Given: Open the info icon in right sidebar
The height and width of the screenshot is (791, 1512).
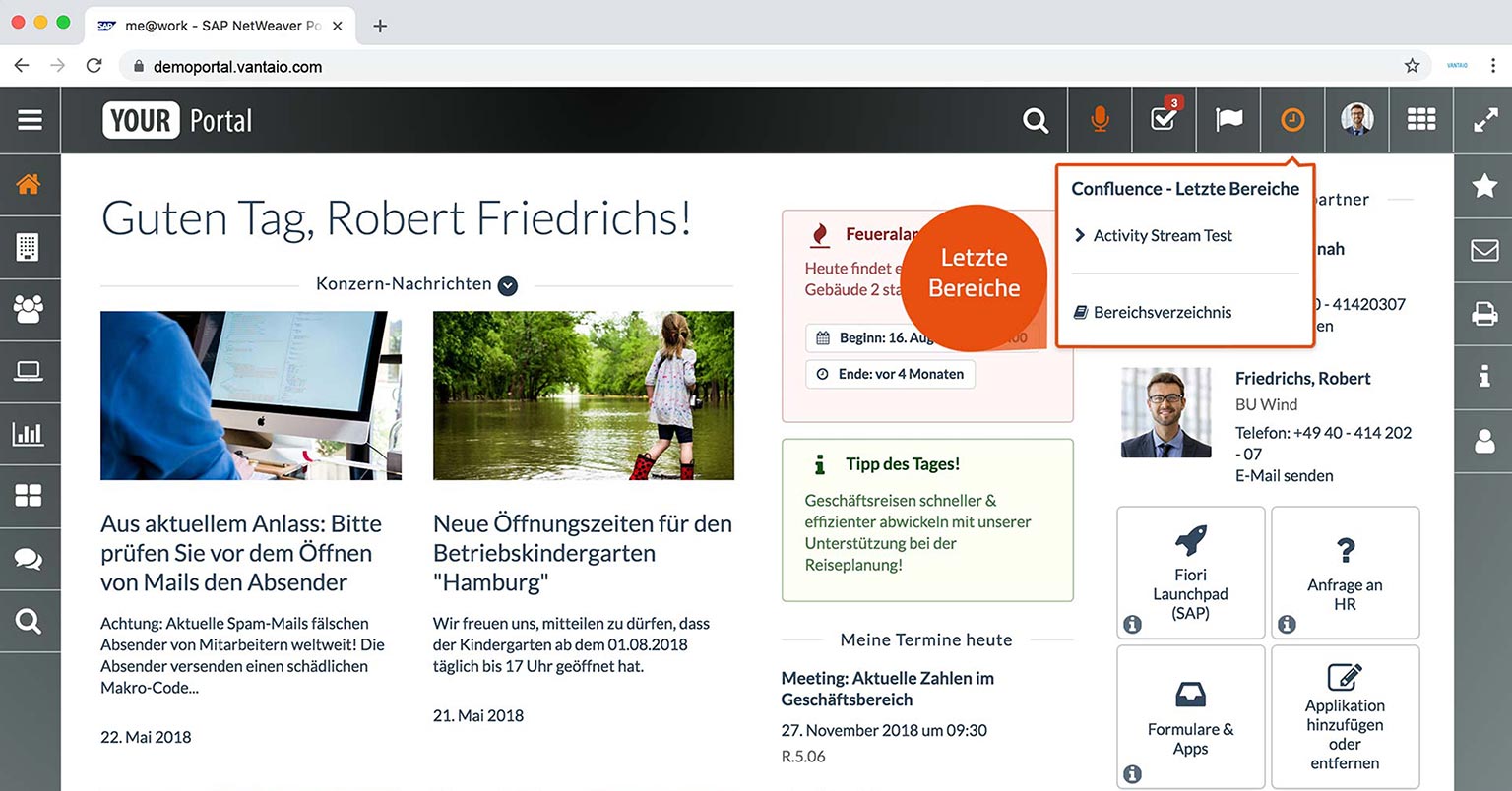Looking at the screenshot, I should (1484, 376).
